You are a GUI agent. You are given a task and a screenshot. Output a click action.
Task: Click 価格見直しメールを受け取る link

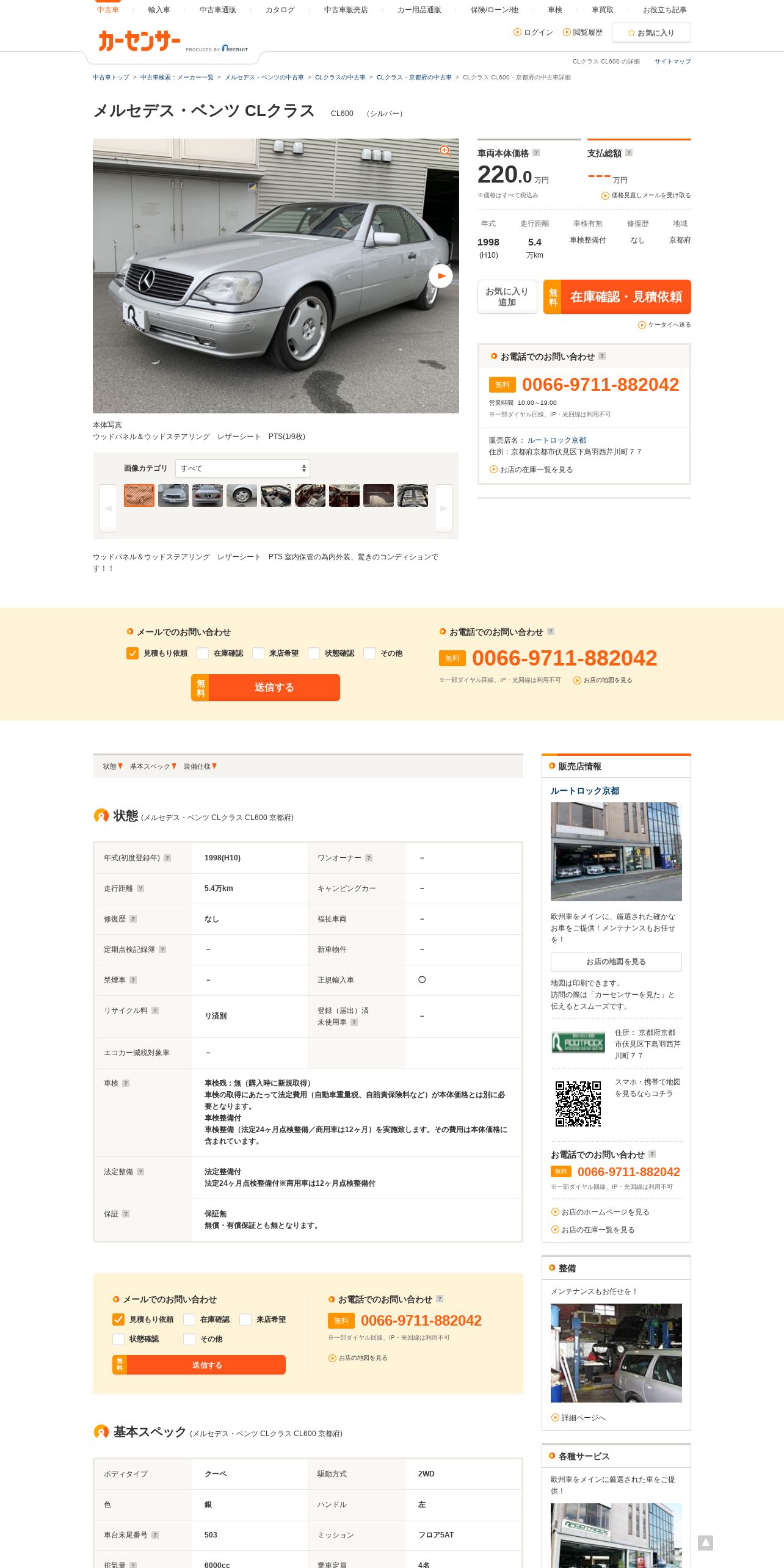coord(646,195)
